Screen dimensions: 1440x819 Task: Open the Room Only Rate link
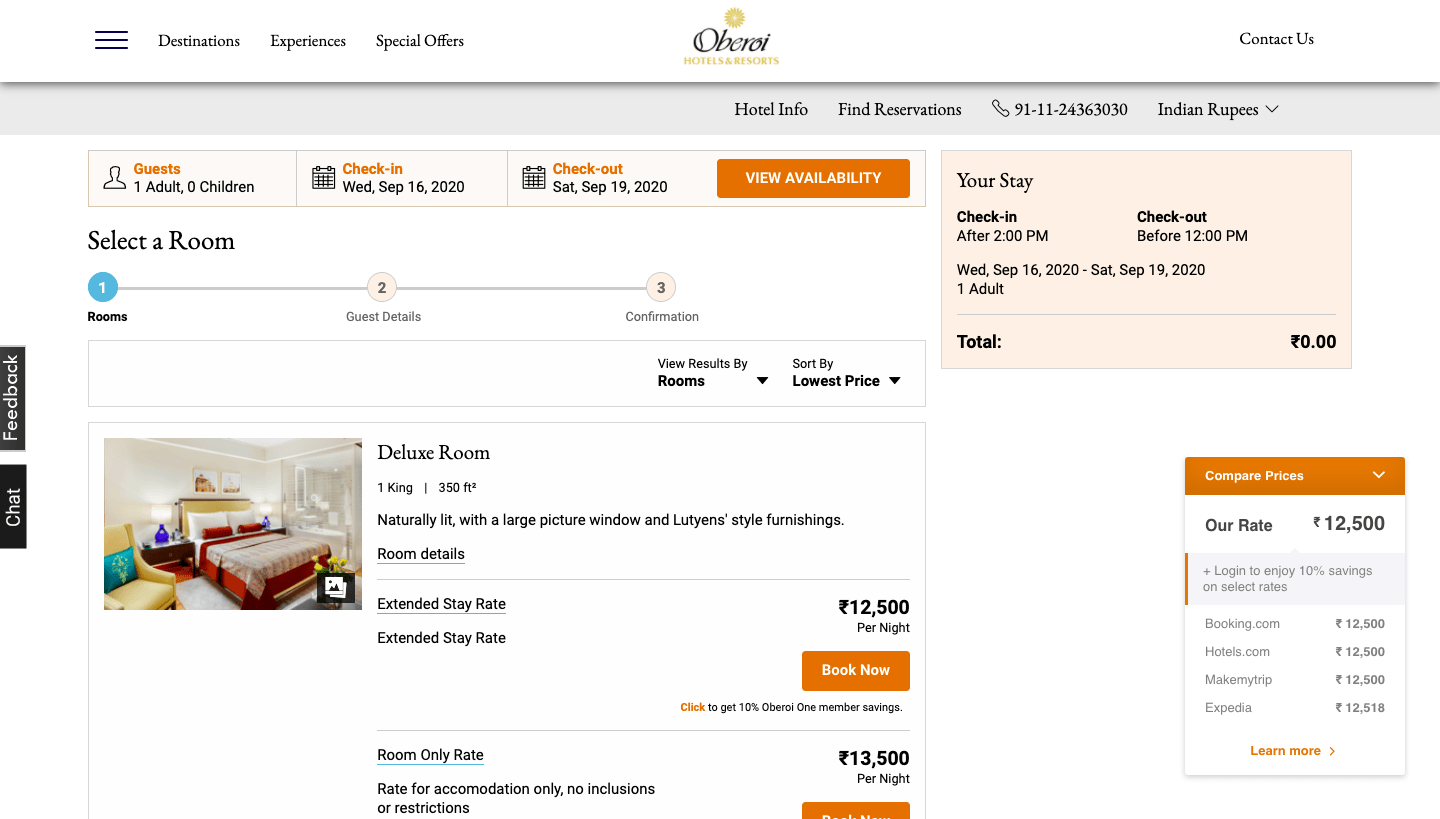pyautogui.click(x=430, y=755)
